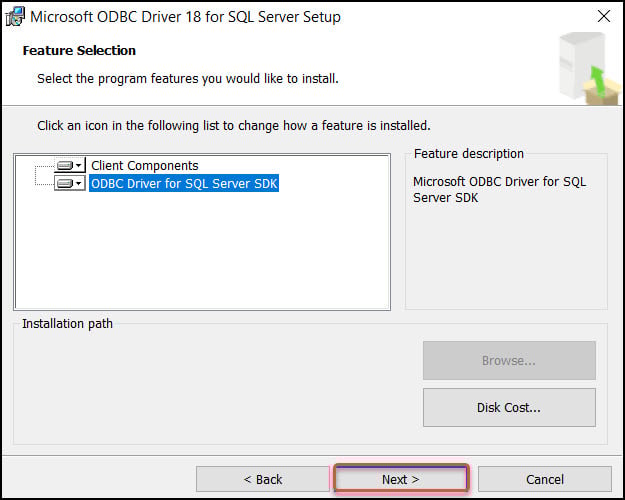The image size is (625, 500).
Task: Select the Client Components tree row
Action: point(144,165)
